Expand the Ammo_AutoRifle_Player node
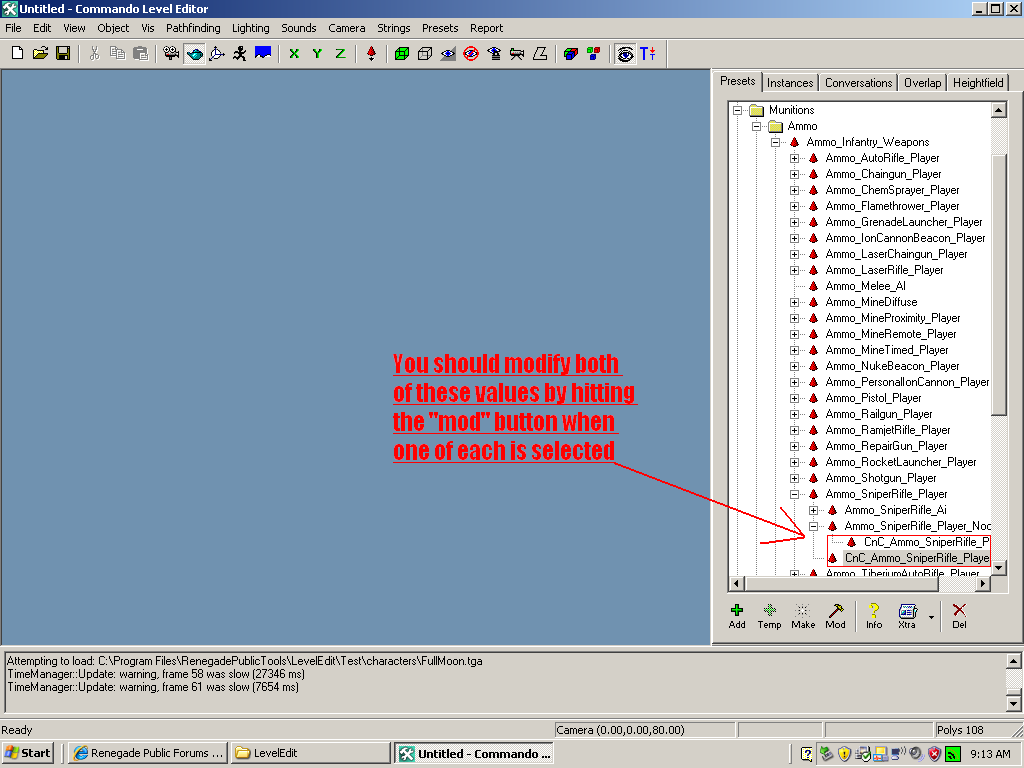Screen dimensions: 1024x768 pyautogui.click(x=795, y=158)
